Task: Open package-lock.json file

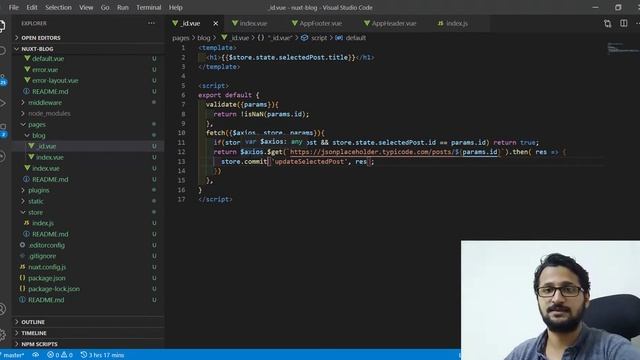Action: (54, 289)
